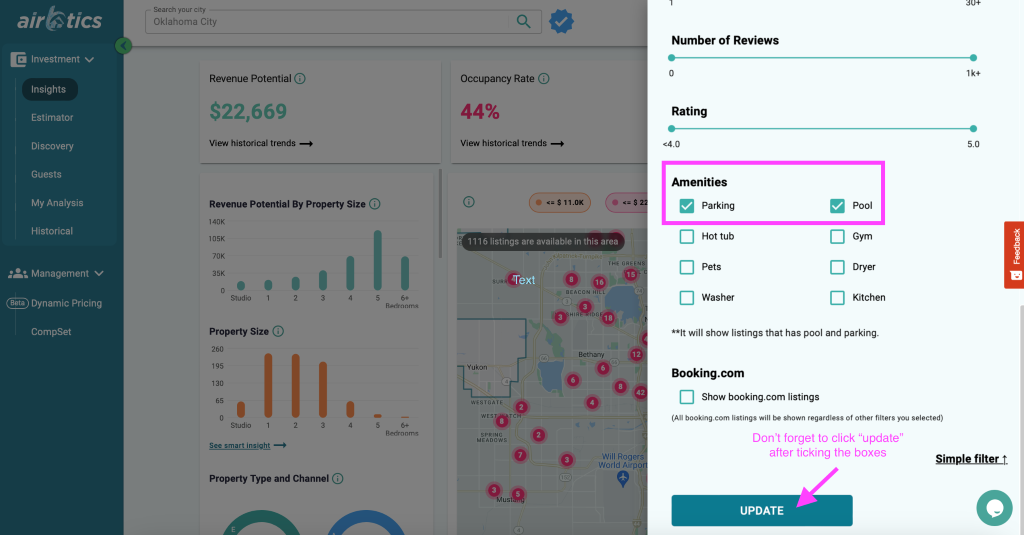Open Property Size info icon
This screenshot has height=535, width=1024.
pyautogui.click(x=278, y=331)
